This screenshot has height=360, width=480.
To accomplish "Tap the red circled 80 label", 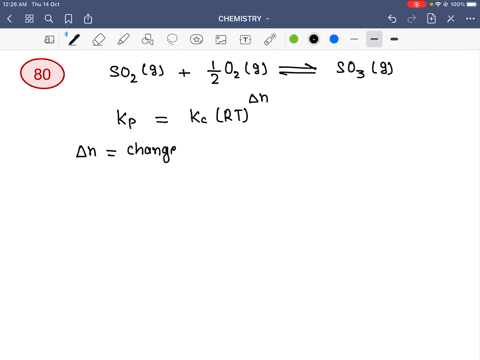I will 42,74.
